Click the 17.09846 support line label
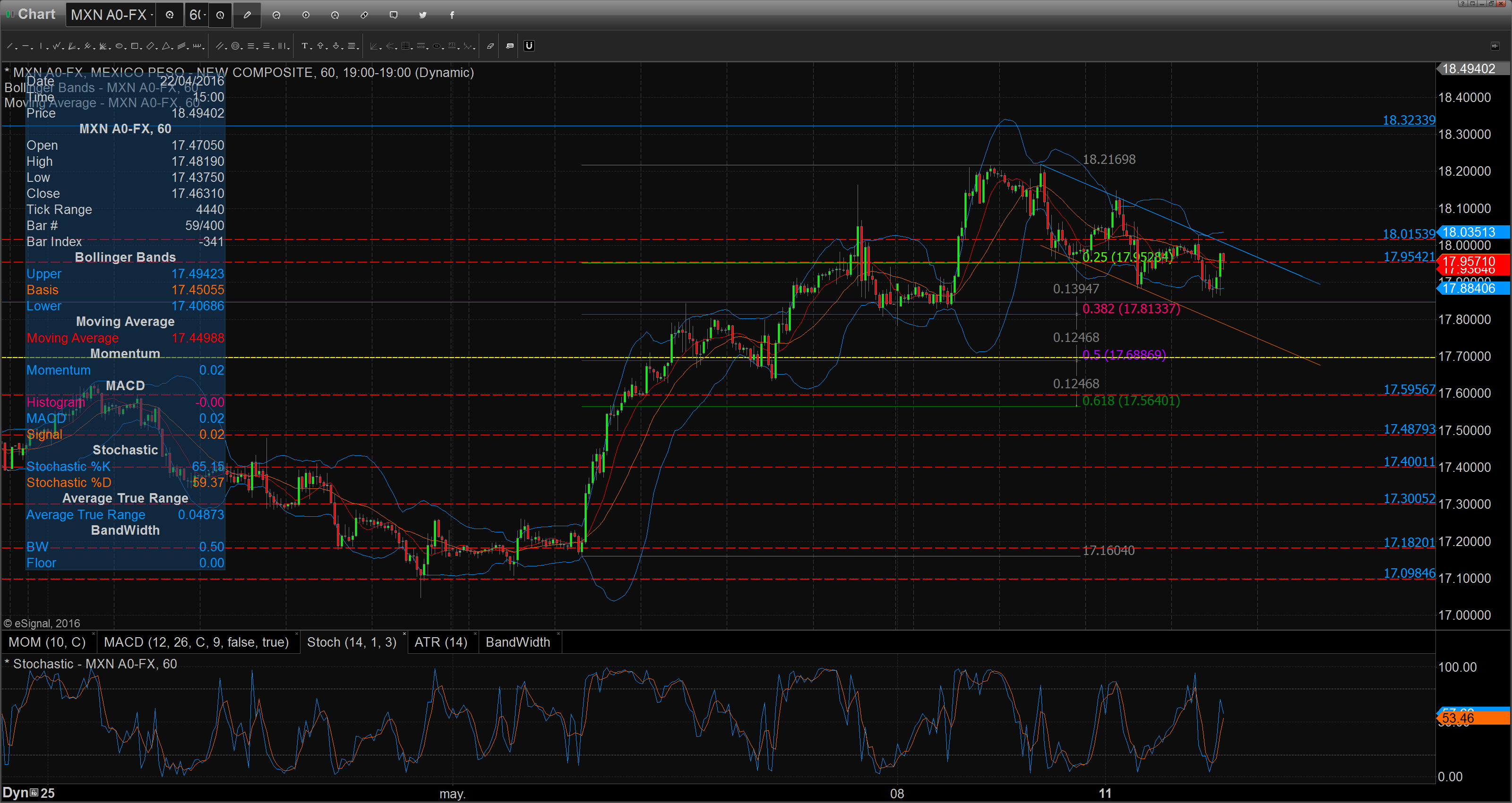Screen dimensions: 1512x803 coord(1409,573)
